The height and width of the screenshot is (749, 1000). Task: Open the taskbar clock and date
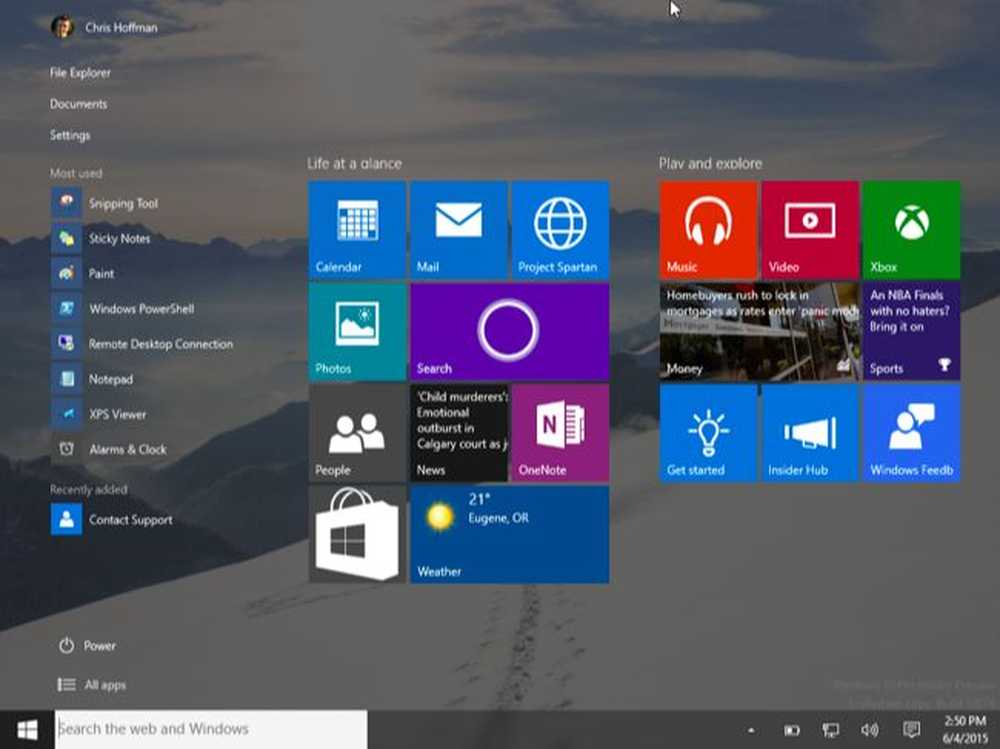(965, 729)
